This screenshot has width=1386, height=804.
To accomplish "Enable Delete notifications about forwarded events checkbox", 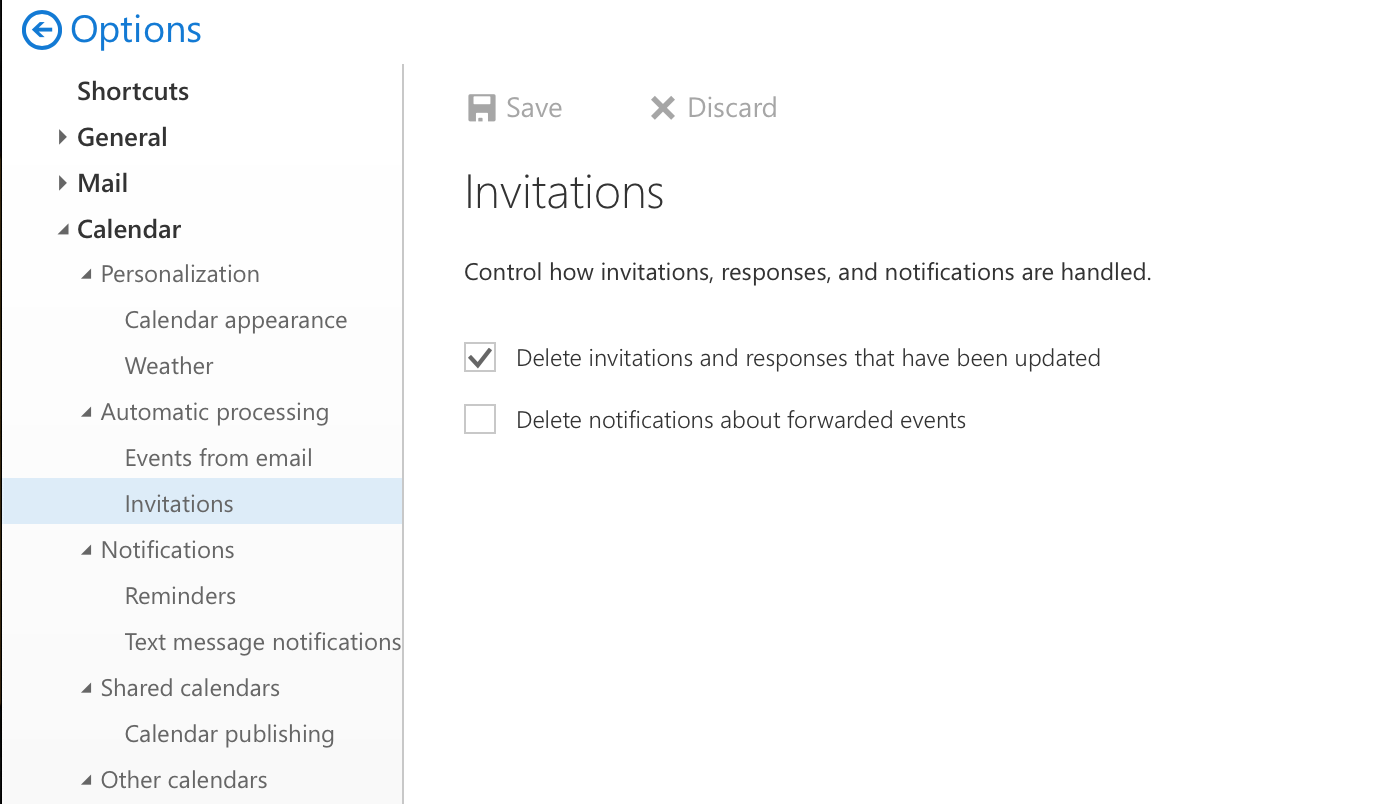I will click(480, 418).
